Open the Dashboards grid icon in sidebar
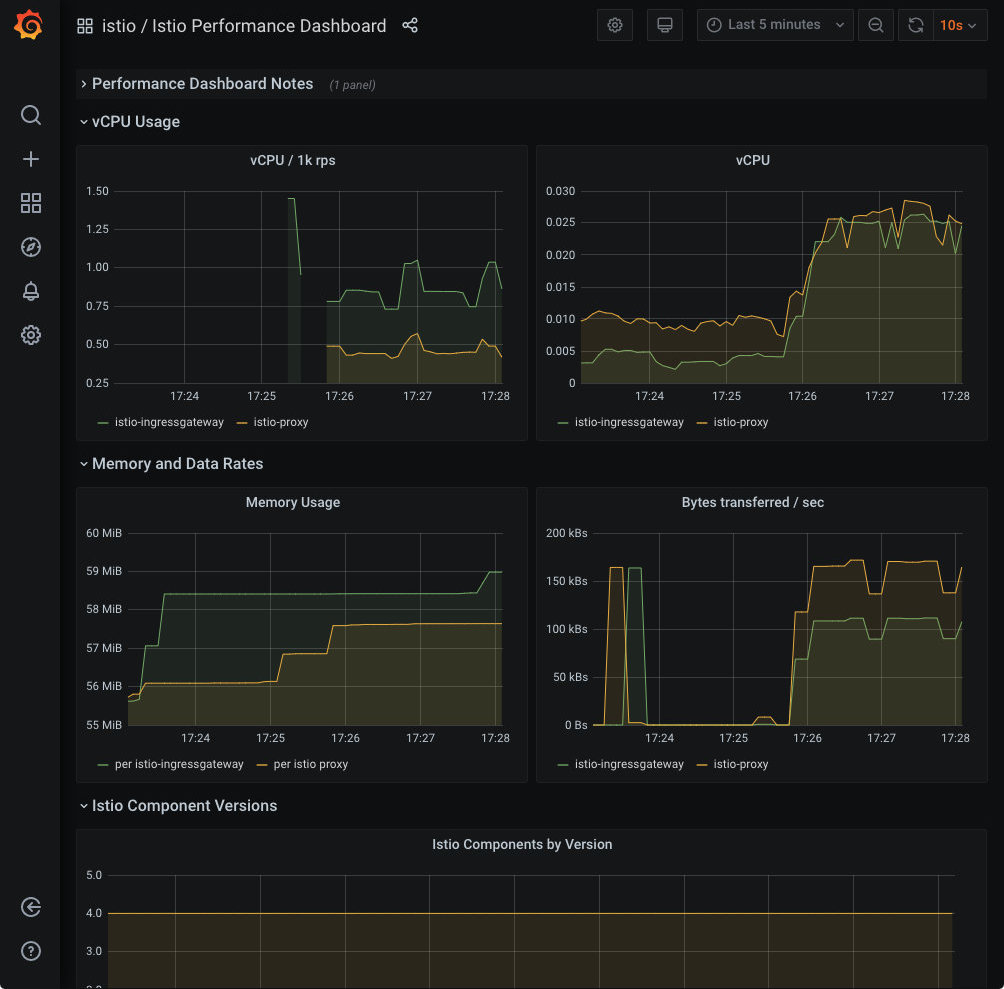Image resolution: width=1004 pixels, height=989 pixels. [x=31, y=203]
